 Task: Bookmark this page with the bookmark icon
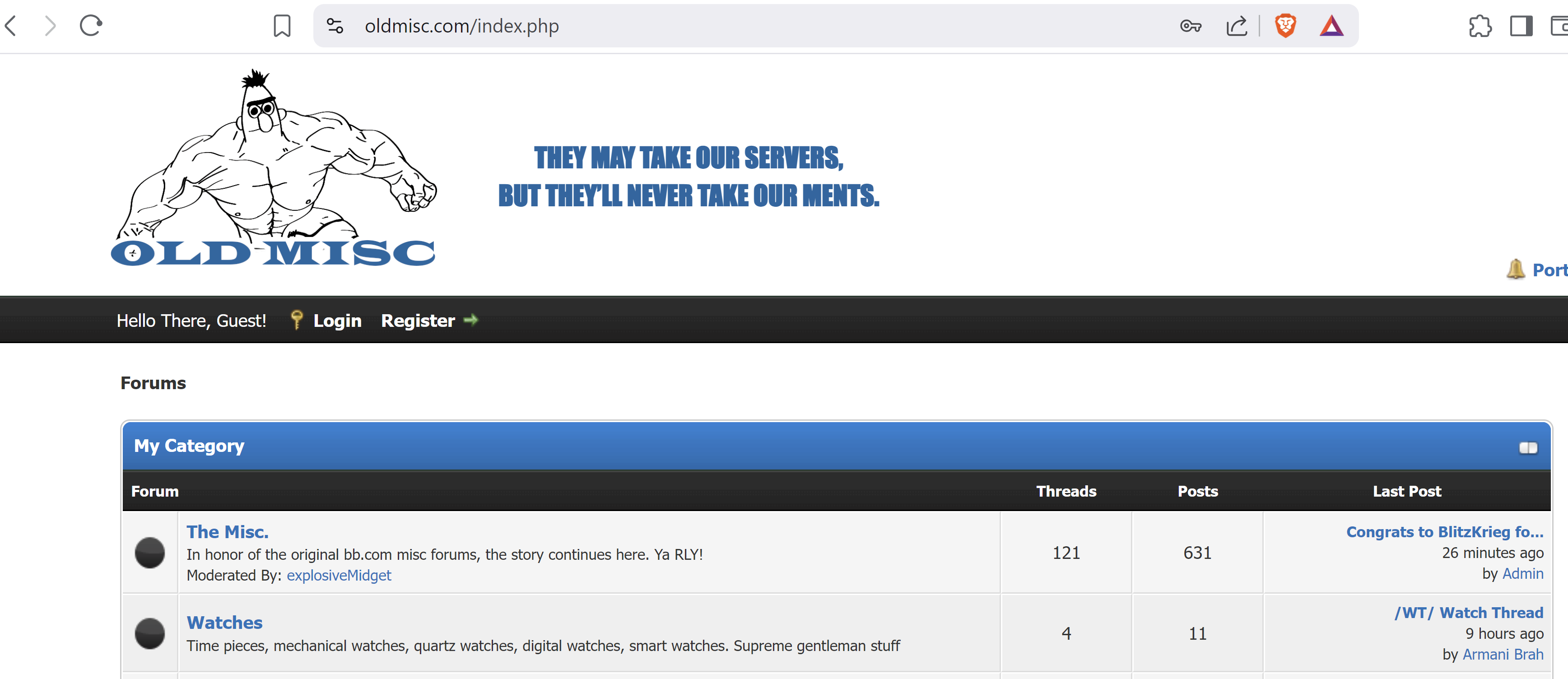point(282,26)
